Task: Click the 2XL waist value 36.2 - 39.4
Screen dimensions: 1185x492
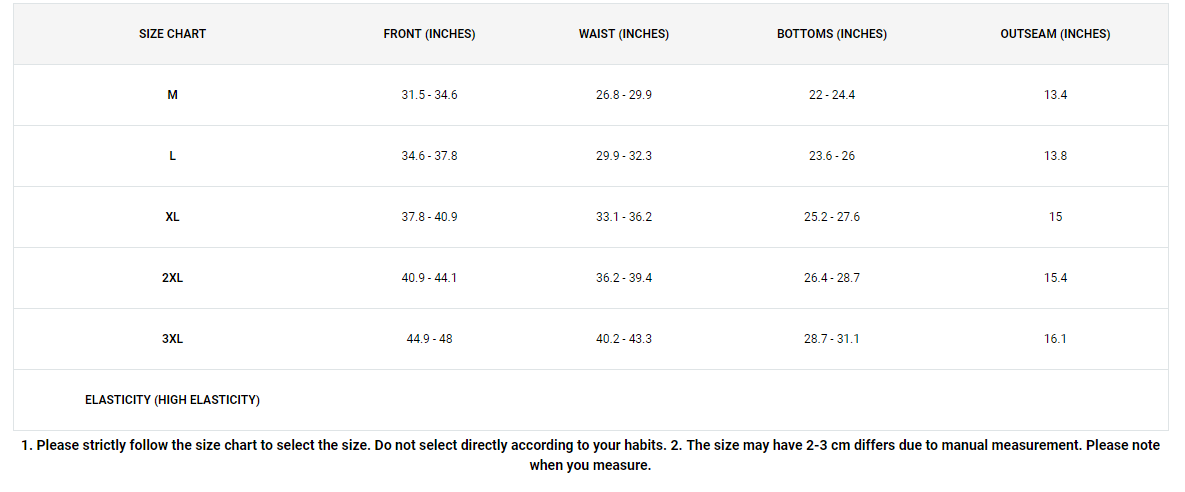Action: point(623,277)
